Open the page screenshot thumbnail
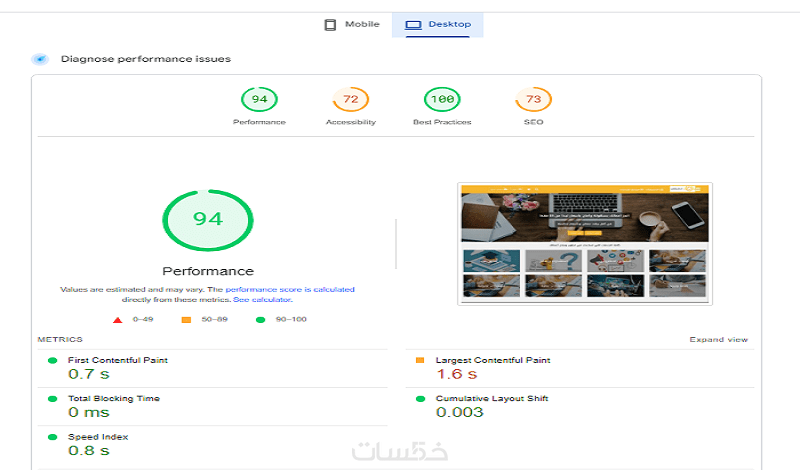 pos(585,243)
